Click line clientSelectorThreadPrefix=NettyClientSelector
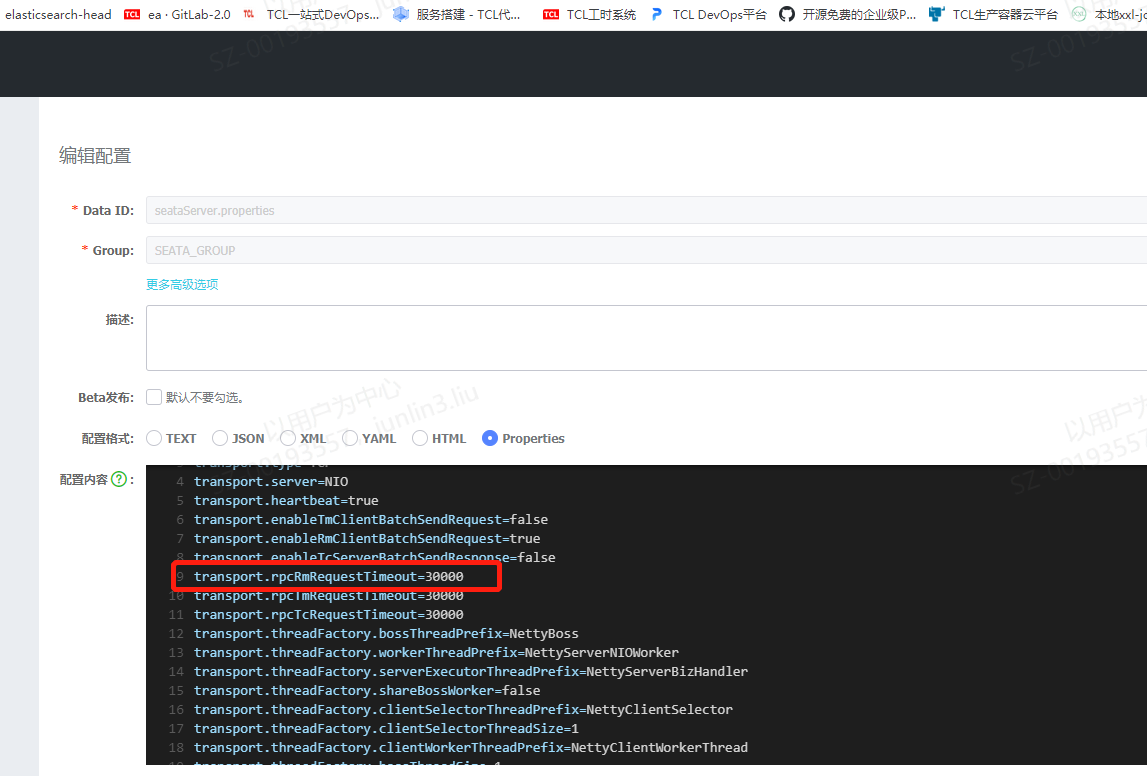The image size is (1147, 776). (463, 709)
